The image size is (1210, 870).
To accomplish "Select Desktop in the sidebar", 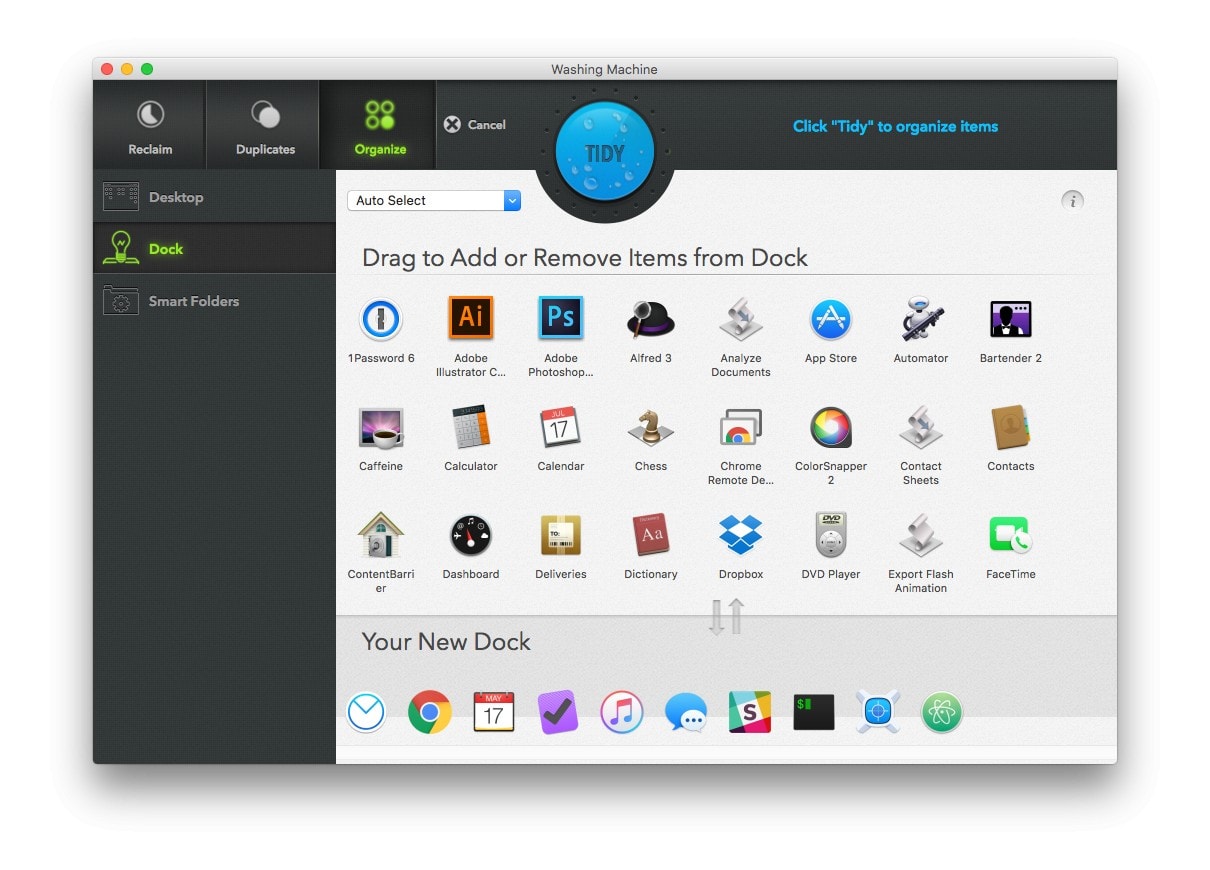I will (175, 197).
